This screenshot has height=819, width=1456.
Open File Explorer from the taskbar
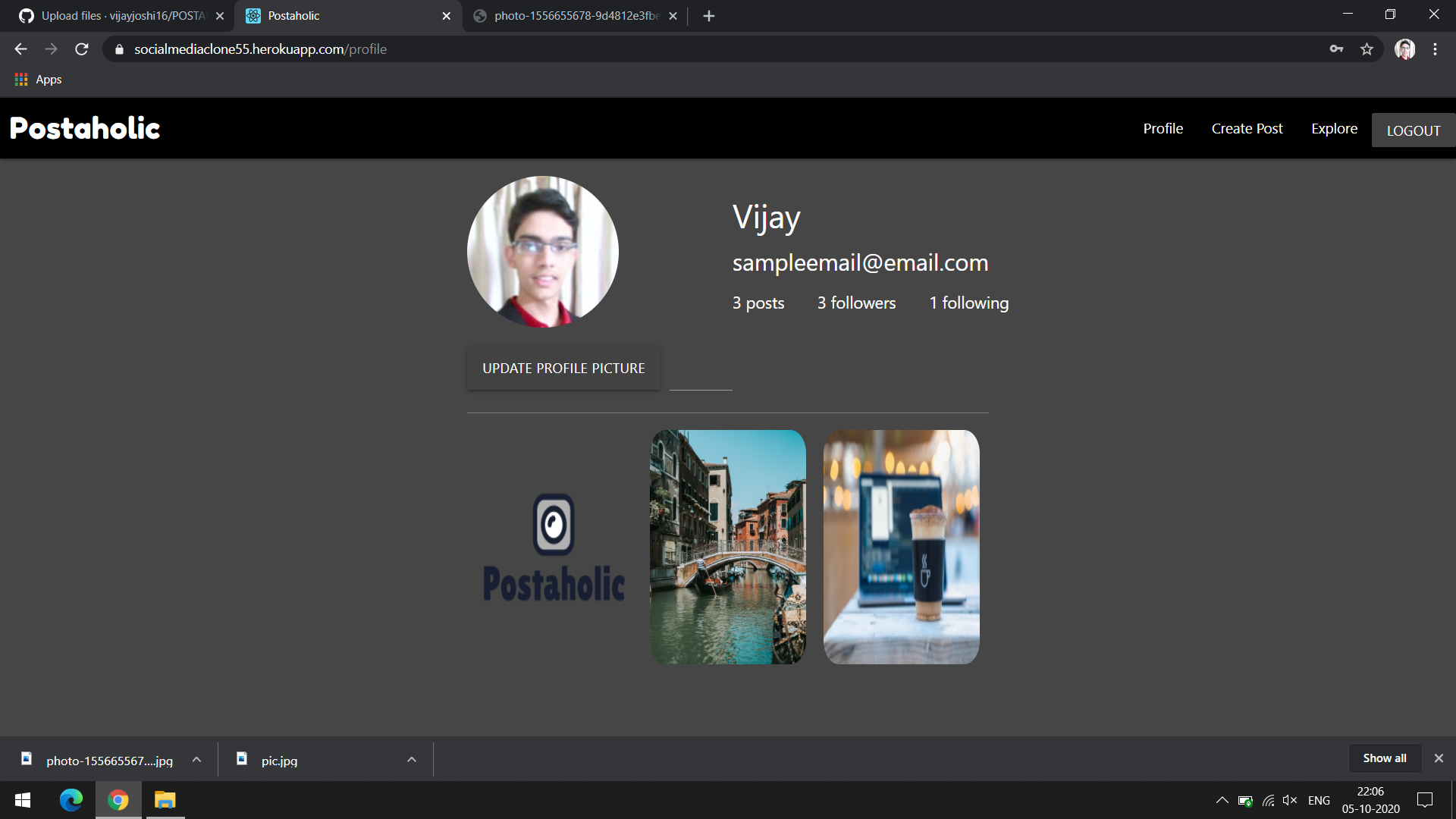pos(165,800)
